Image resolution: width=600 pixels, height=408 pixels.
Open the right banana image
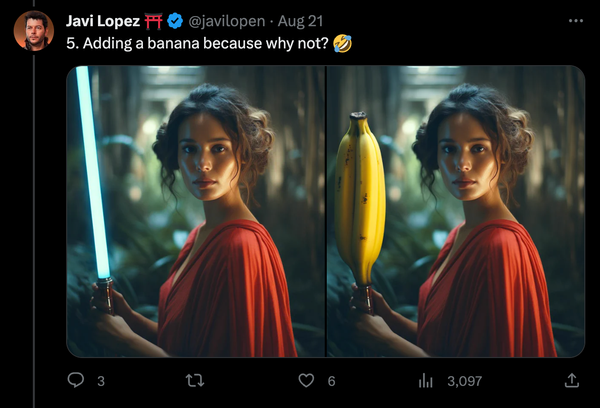coord(455,211)
